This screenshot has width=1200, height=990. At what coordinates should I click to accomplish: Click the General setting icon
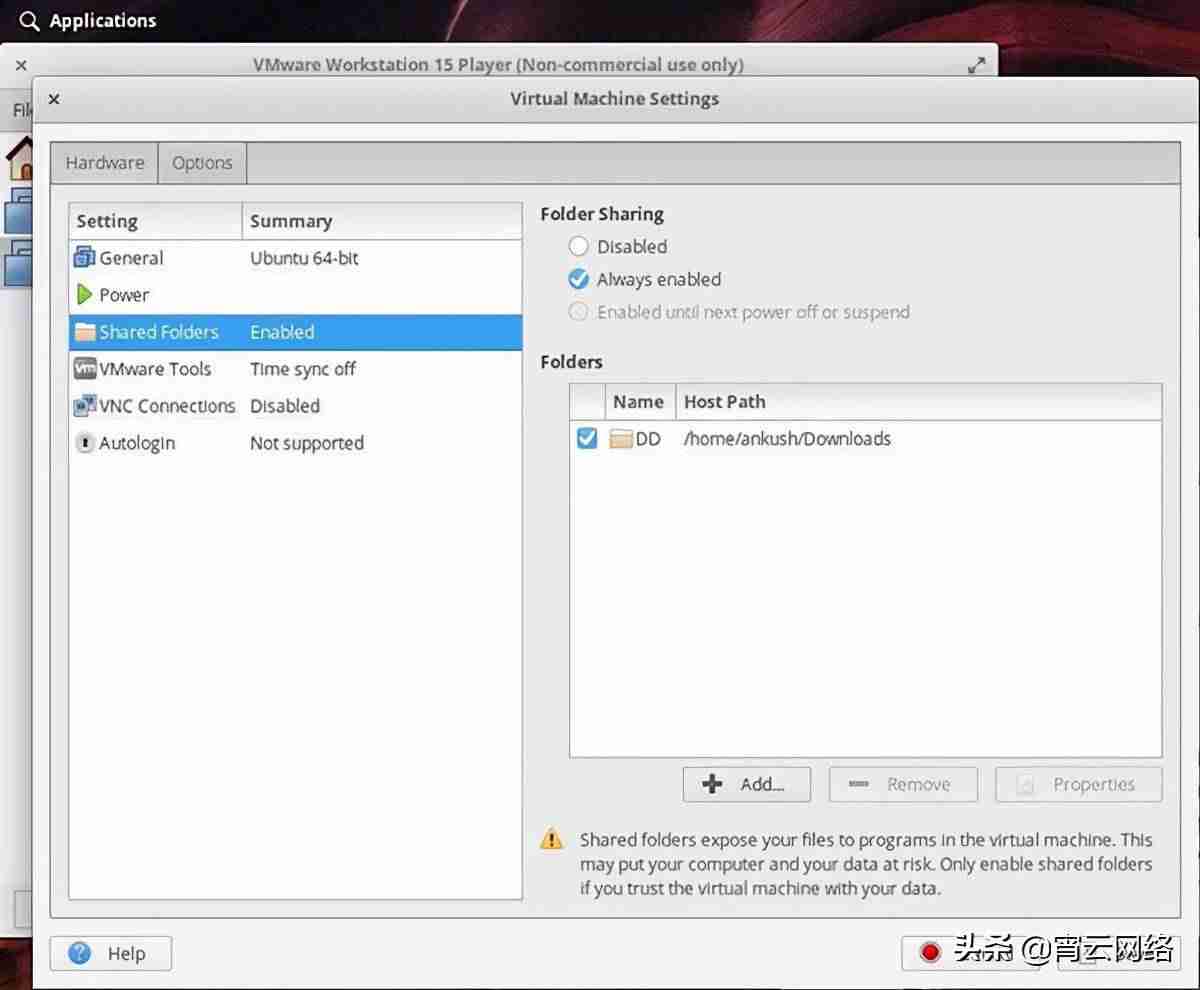[x=84, y=258]
